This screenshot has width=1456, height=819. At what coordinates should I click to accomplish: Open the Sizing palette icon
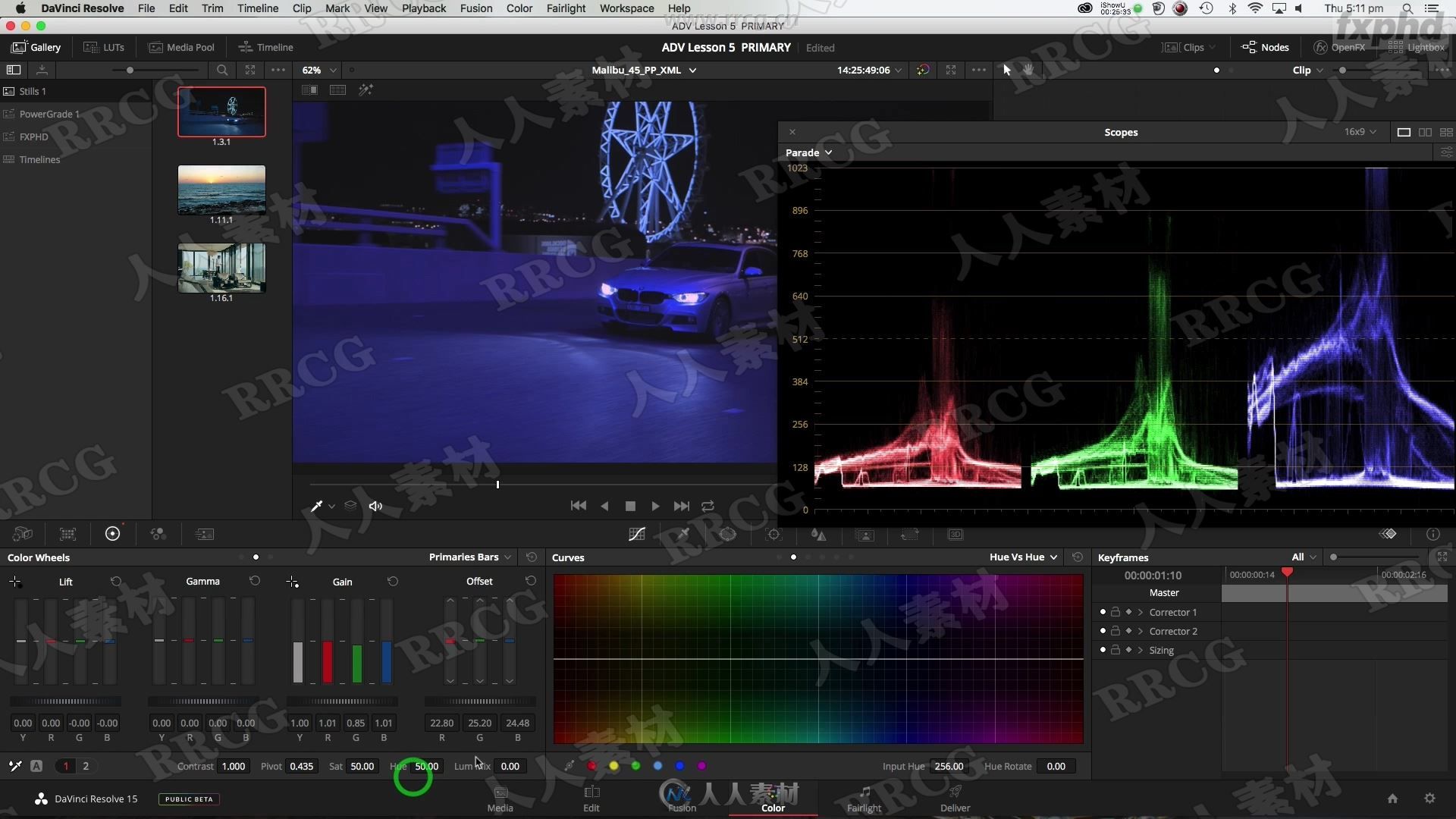coord(910,534)
